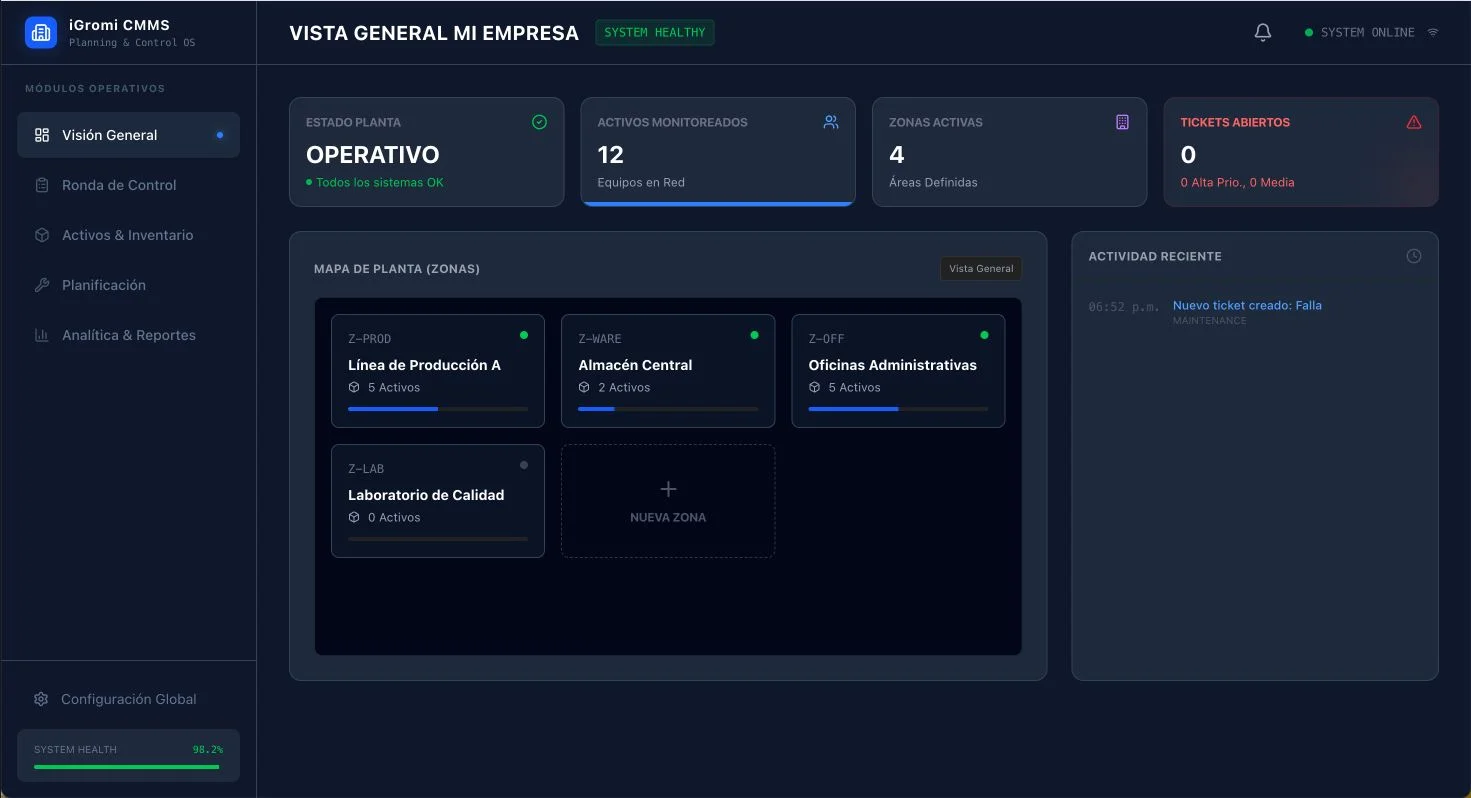Toggle the Z-LAB zone status indicator
The width and height of the screenshot is (1471, 798).
524,464
